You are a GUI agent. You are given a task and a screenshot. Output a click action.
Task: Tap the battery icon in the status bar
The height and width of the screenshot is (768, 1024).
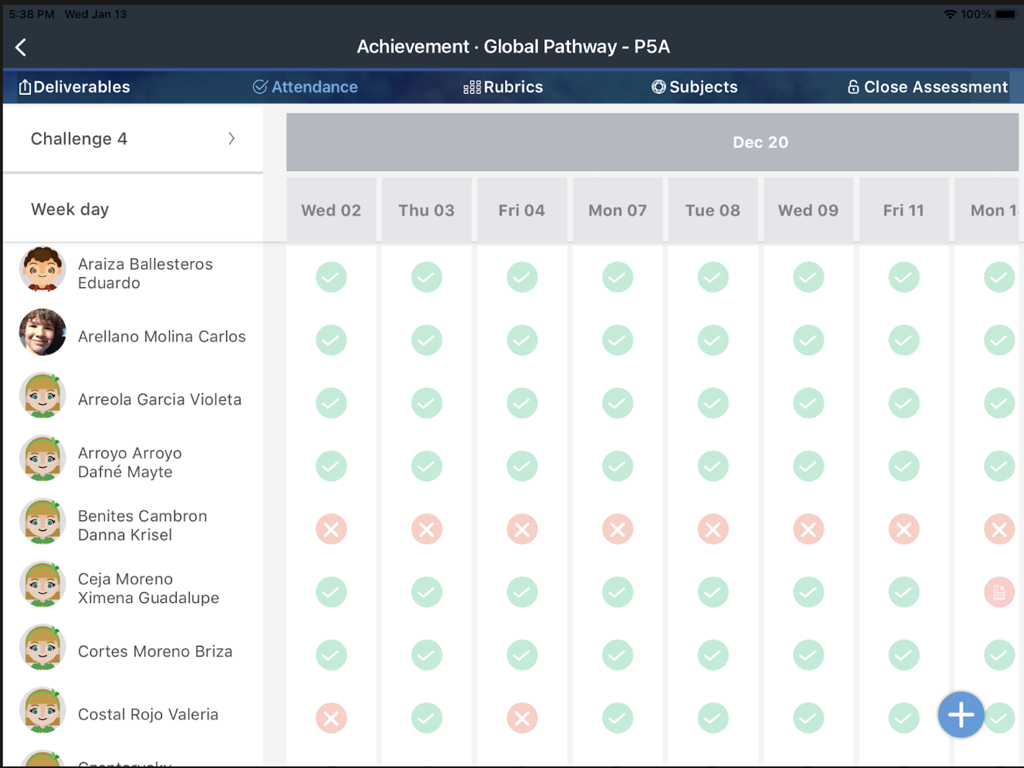[x=1005, y=14]
